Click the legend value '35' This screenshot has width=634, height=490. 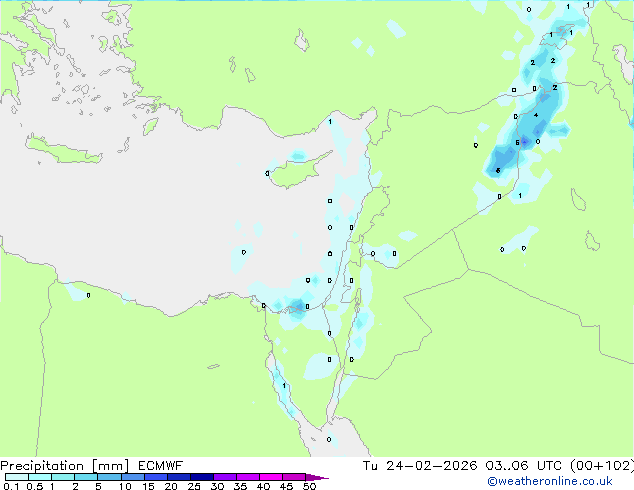pyautogui.click(x=241, y=486)
